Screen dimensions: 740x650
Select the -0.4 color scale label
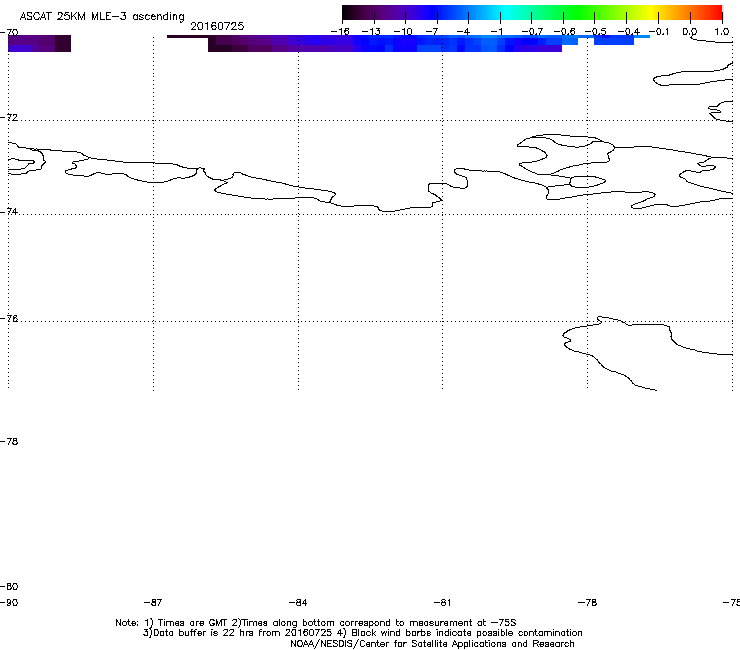point(628,32)
